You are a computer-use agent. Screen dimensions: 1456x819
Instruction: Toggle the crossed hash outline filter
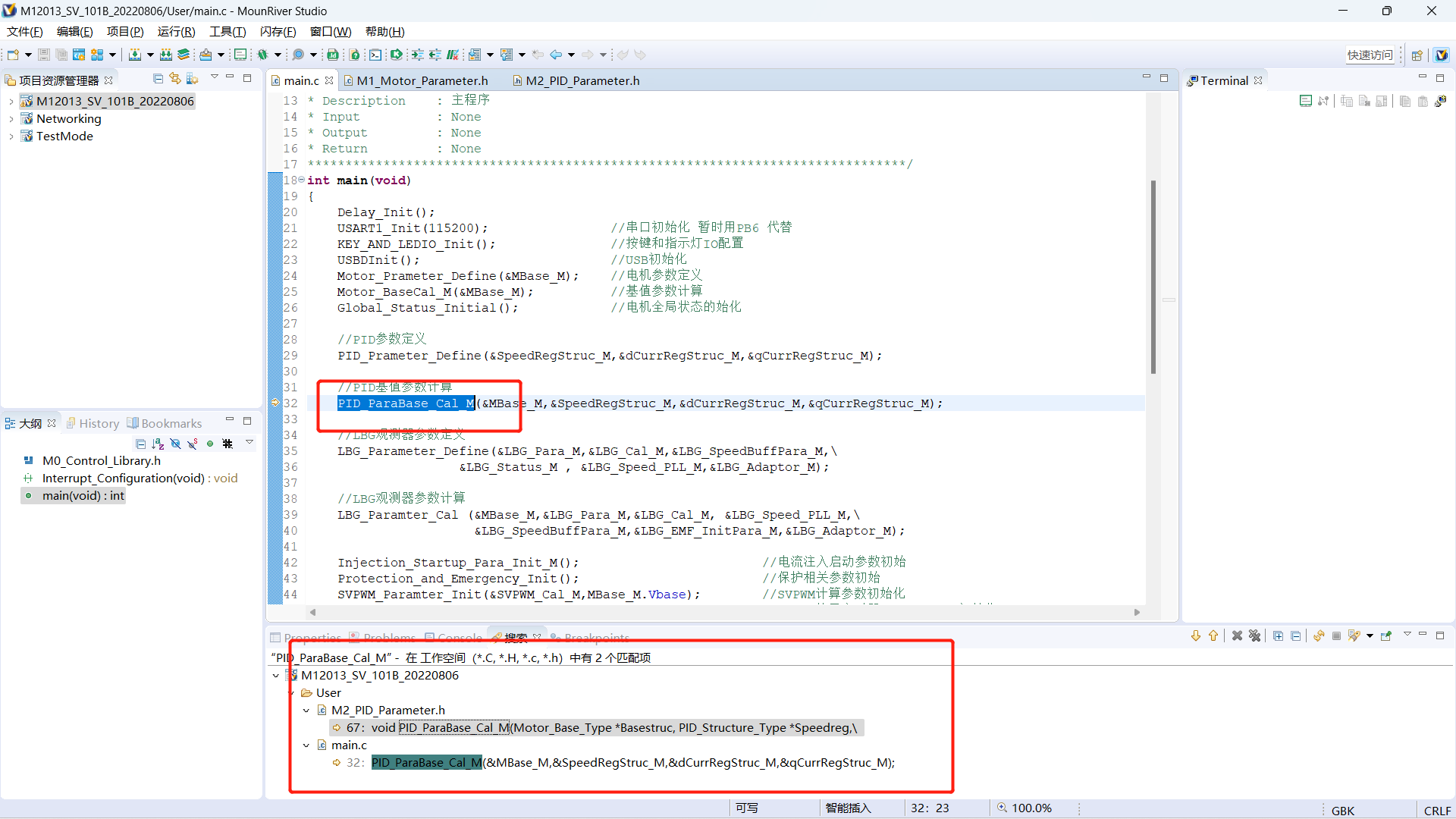pyautogui.click(x=227, y=444)
